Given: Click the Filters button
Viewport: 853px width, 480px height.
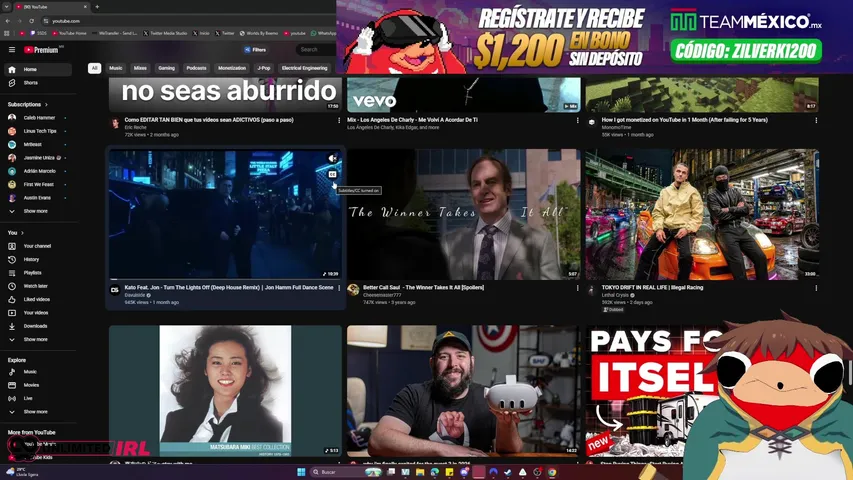Looking at the screenshot, I should (256, 50).
